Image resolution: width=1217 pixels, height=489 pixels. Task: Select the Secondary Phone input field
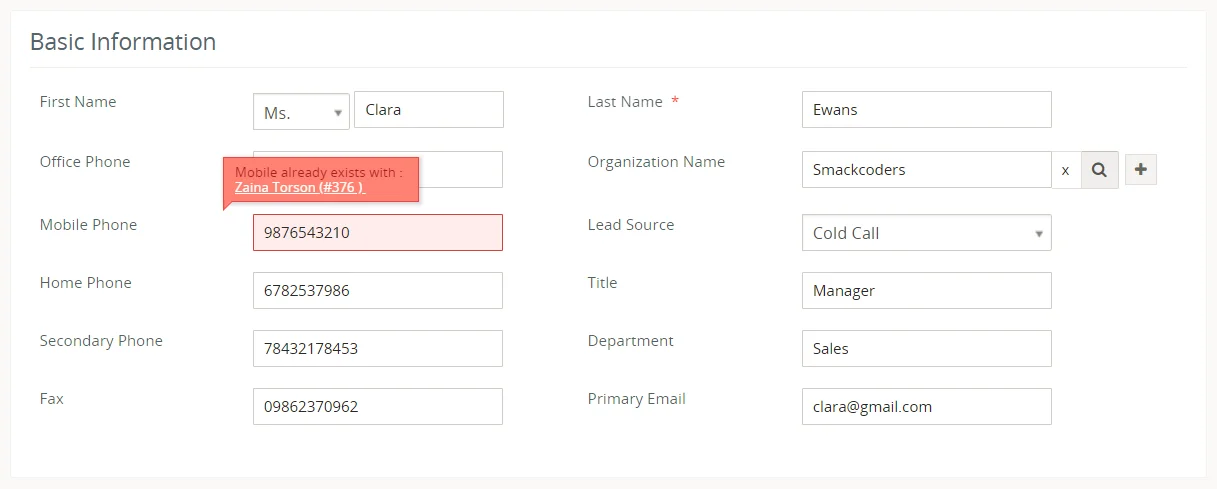(x=378, y=349)
